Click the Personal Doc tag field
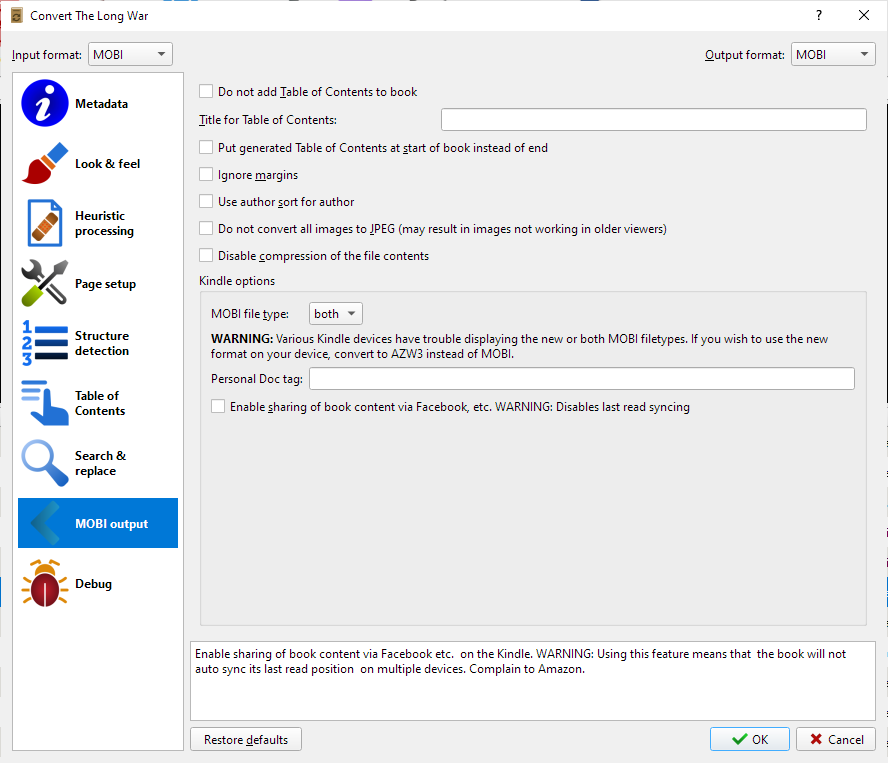888x763 pixels. point(582,378)
